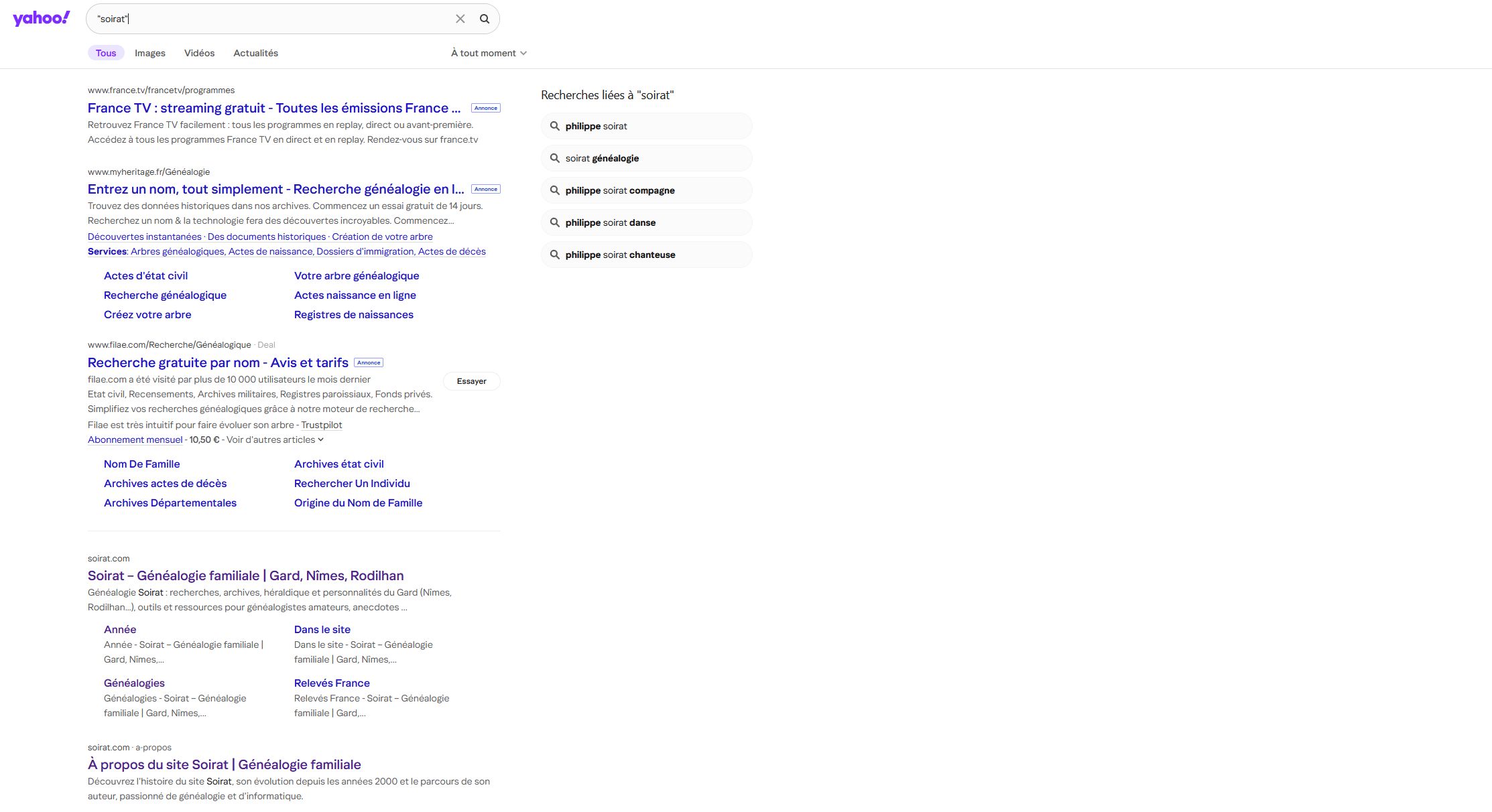Open 'Registres de naissances' sitelink
The image size is (1492, 812).
tap(354, 314)
